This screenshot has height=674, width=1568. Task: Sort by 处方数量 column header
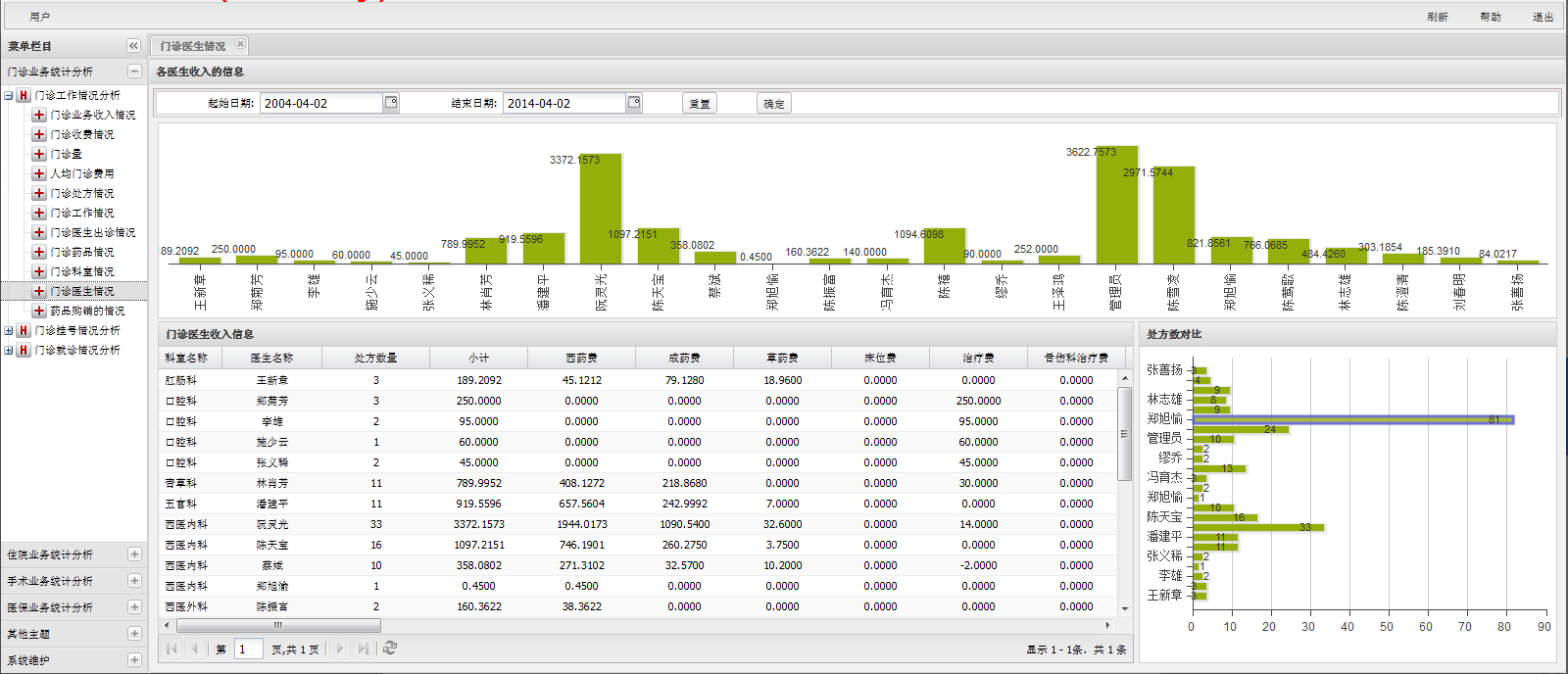(375, 358)
